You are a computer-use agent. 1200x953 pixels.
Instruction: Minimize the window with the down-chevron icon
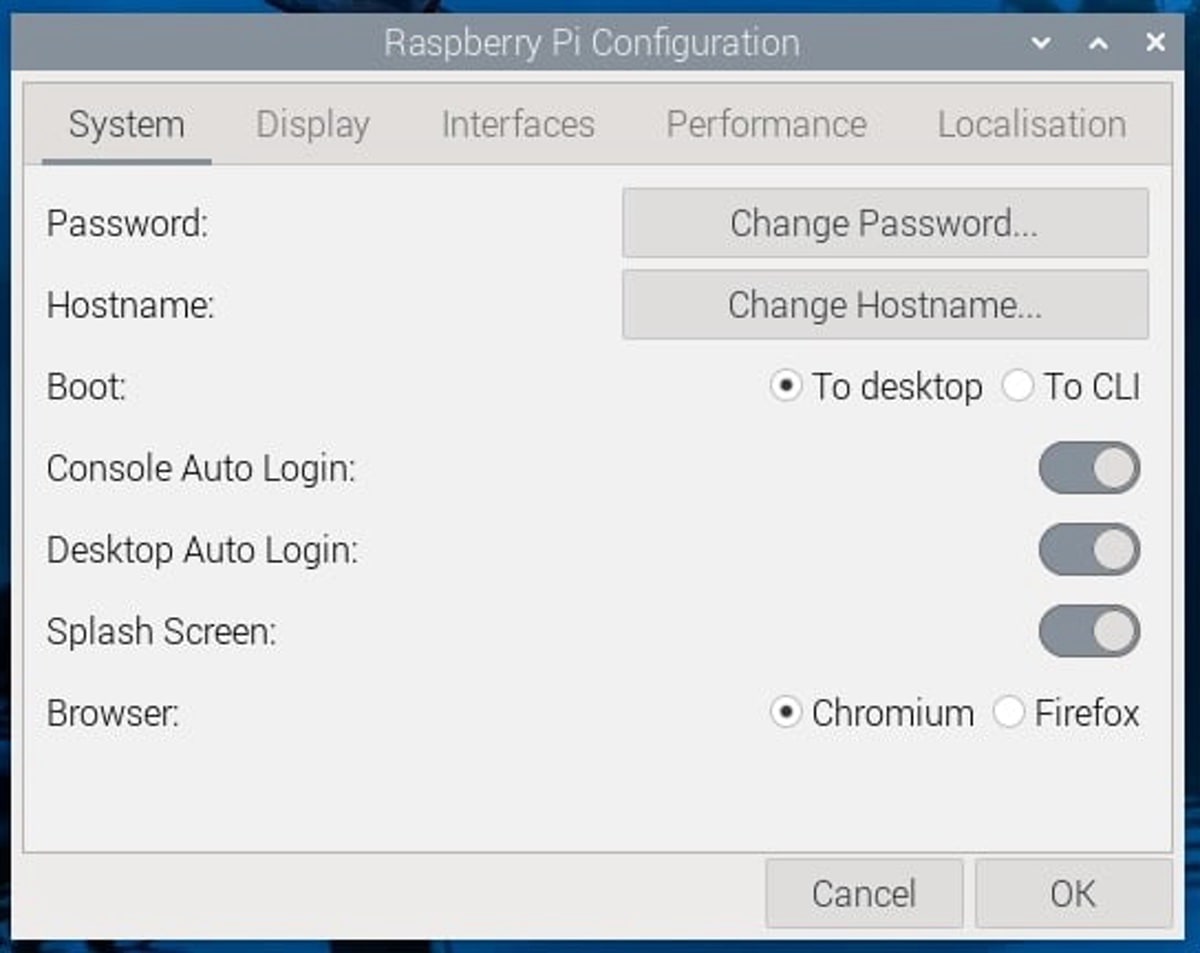point(1041,43)
